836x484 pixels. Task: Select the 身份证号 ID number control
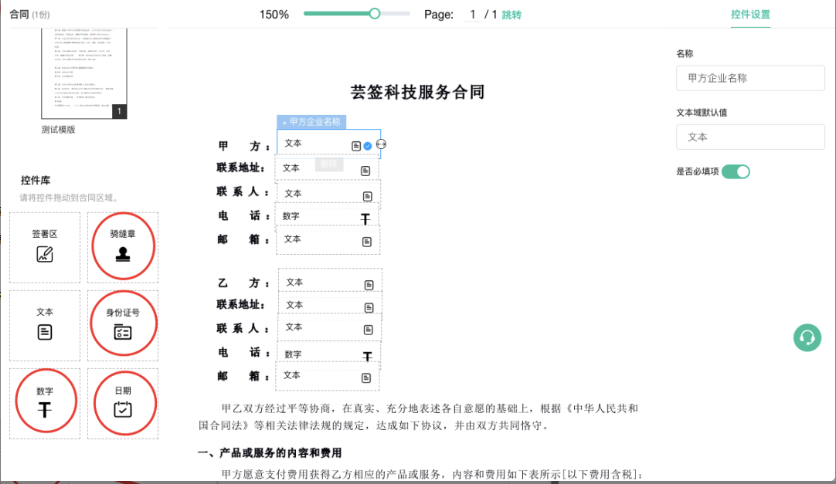[123, 325]
